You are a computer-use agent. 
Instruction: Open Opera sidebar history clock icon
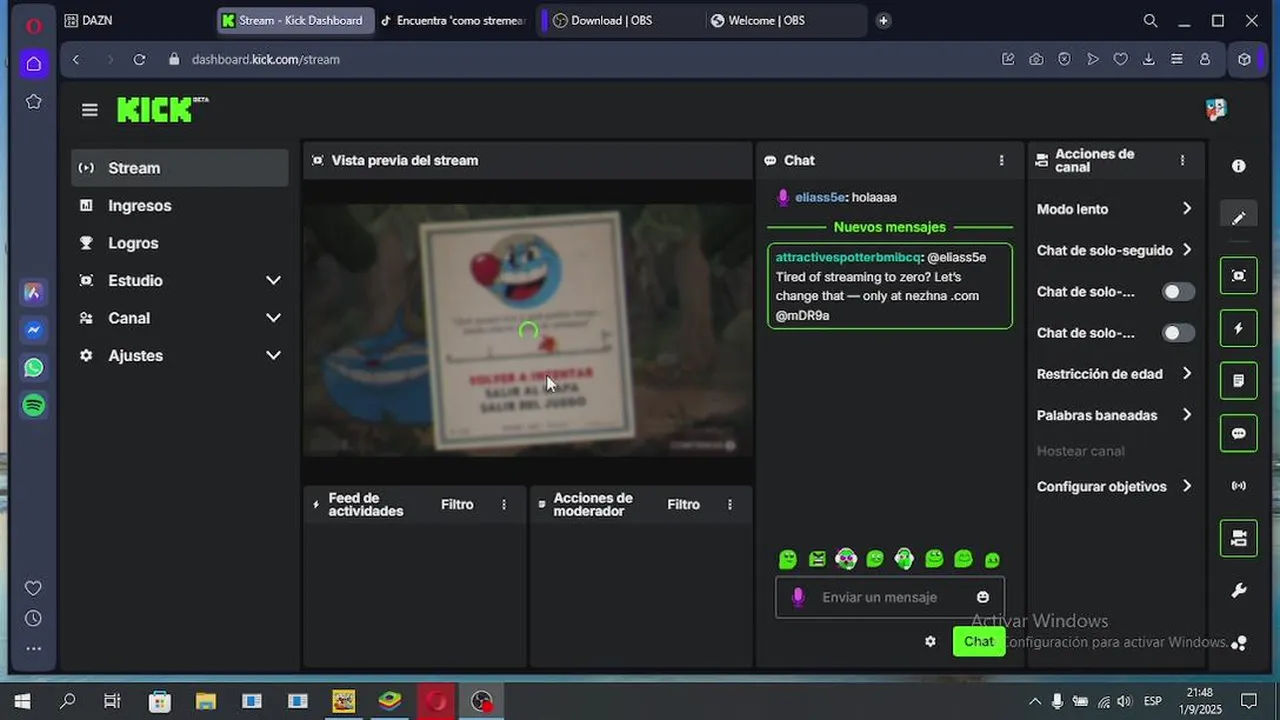click(x=33, y=619)
